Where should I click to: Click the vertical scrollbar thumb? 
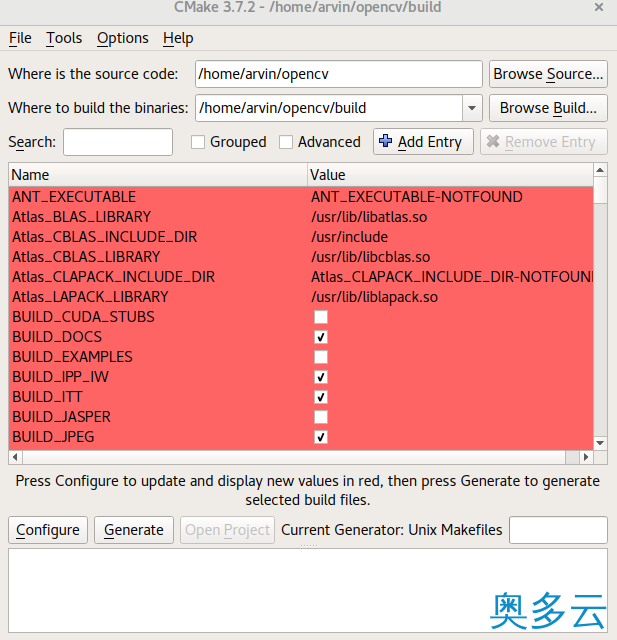(x=600, y=190)
